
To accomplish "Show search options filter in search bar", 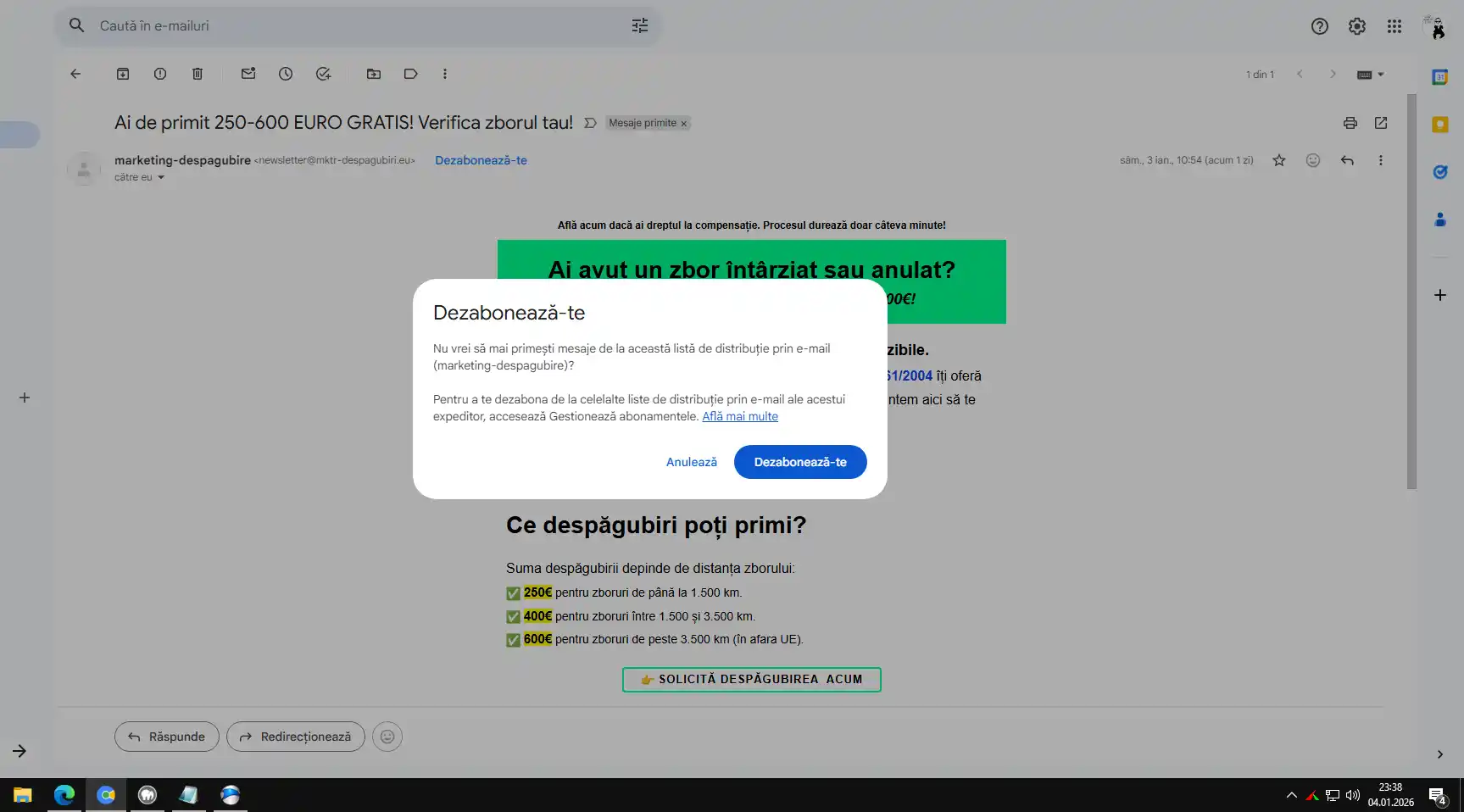I will pyautogui.click(x=640, y=25).
